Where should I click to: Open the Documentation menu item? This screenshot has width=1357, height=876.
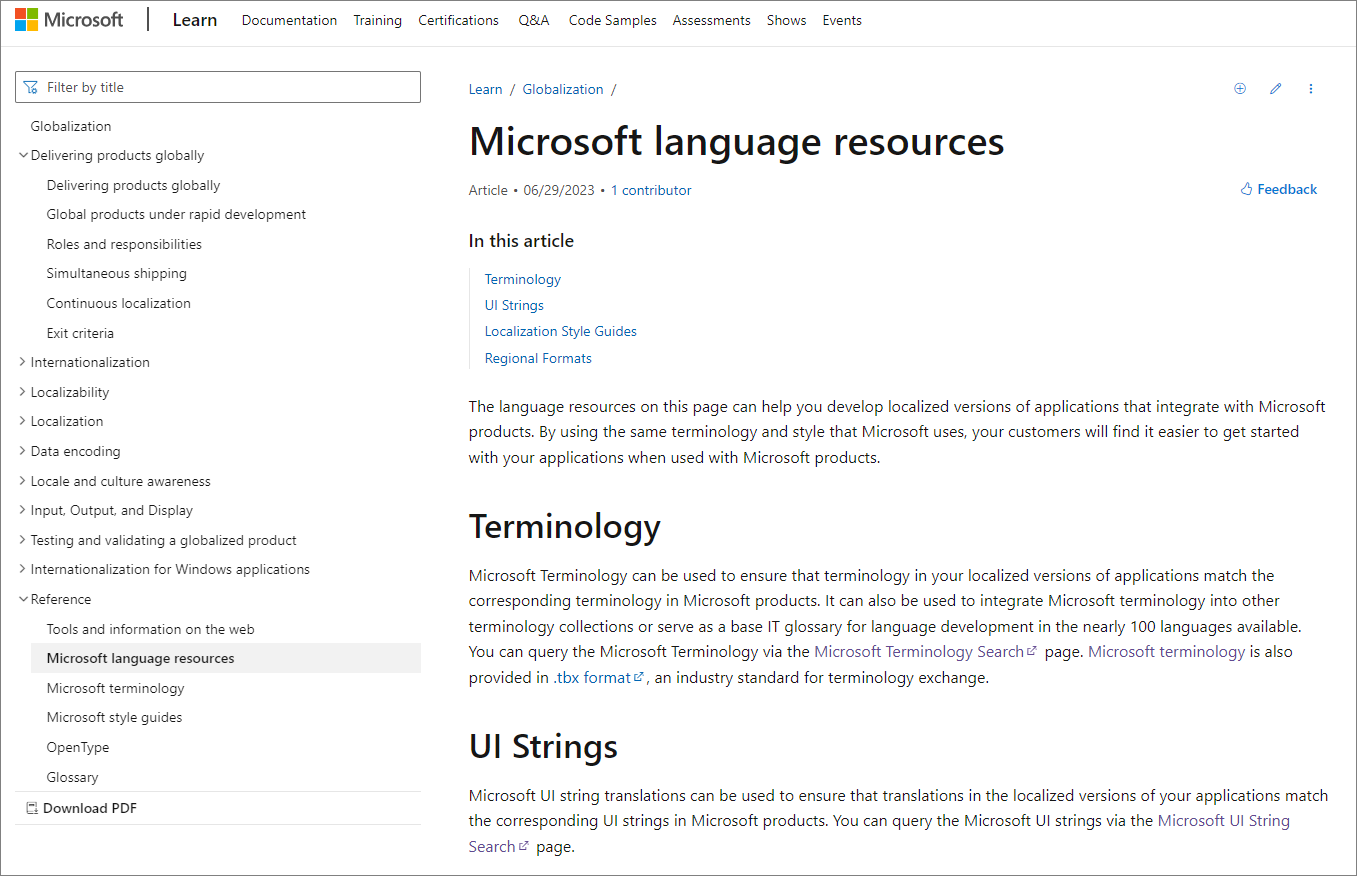pyautogui.click(x=289, y=20)
